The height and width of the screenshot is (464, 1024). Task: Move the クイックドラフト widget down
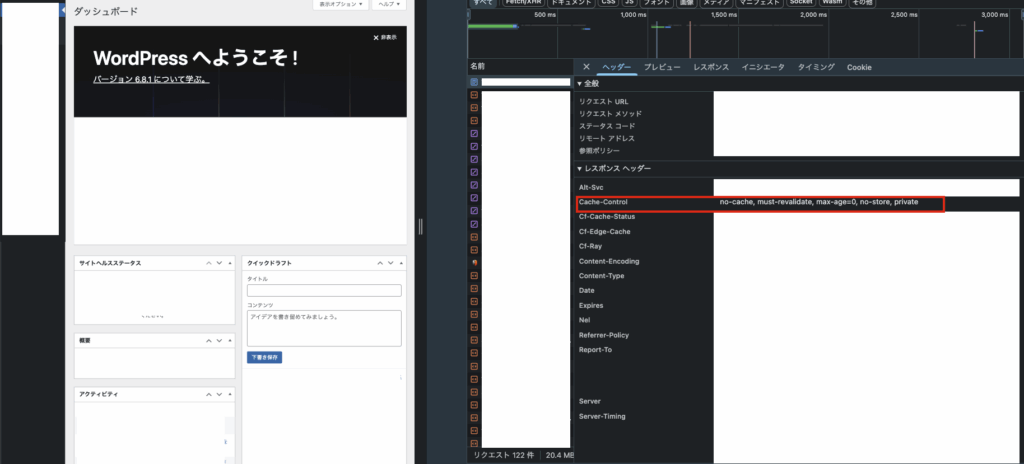tap(391, 263)
